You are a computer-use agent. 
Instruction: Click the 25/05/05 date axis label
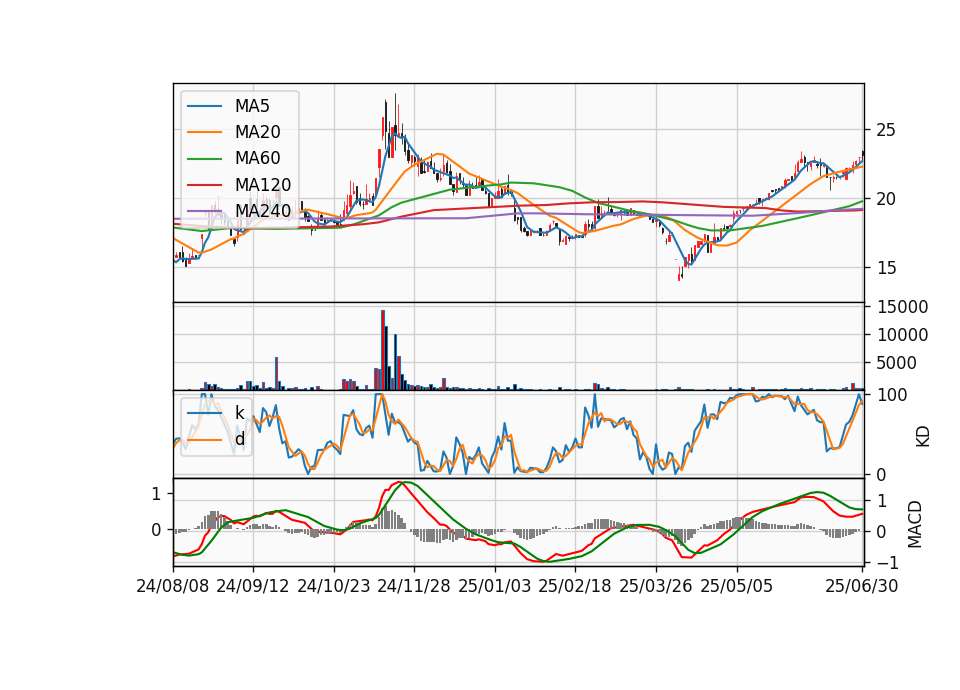pos(737,587)
